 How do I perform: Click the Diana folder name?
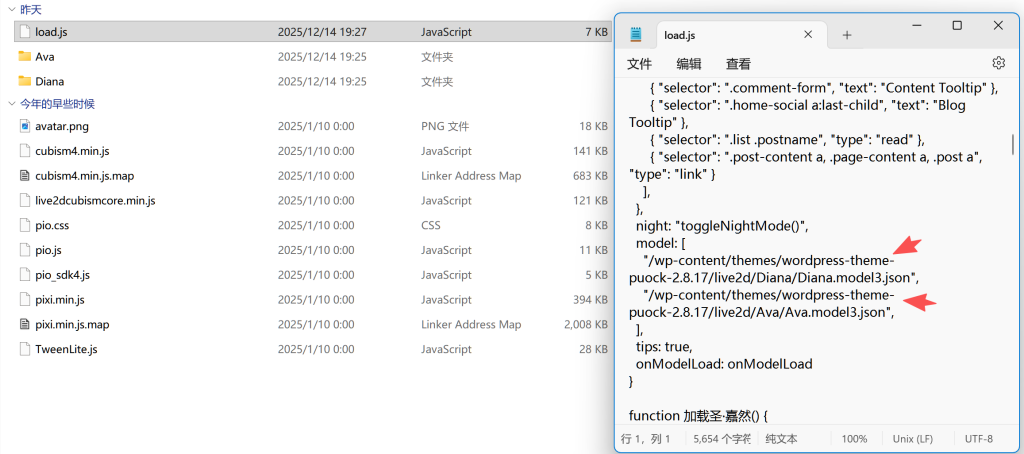pos(50,82)
